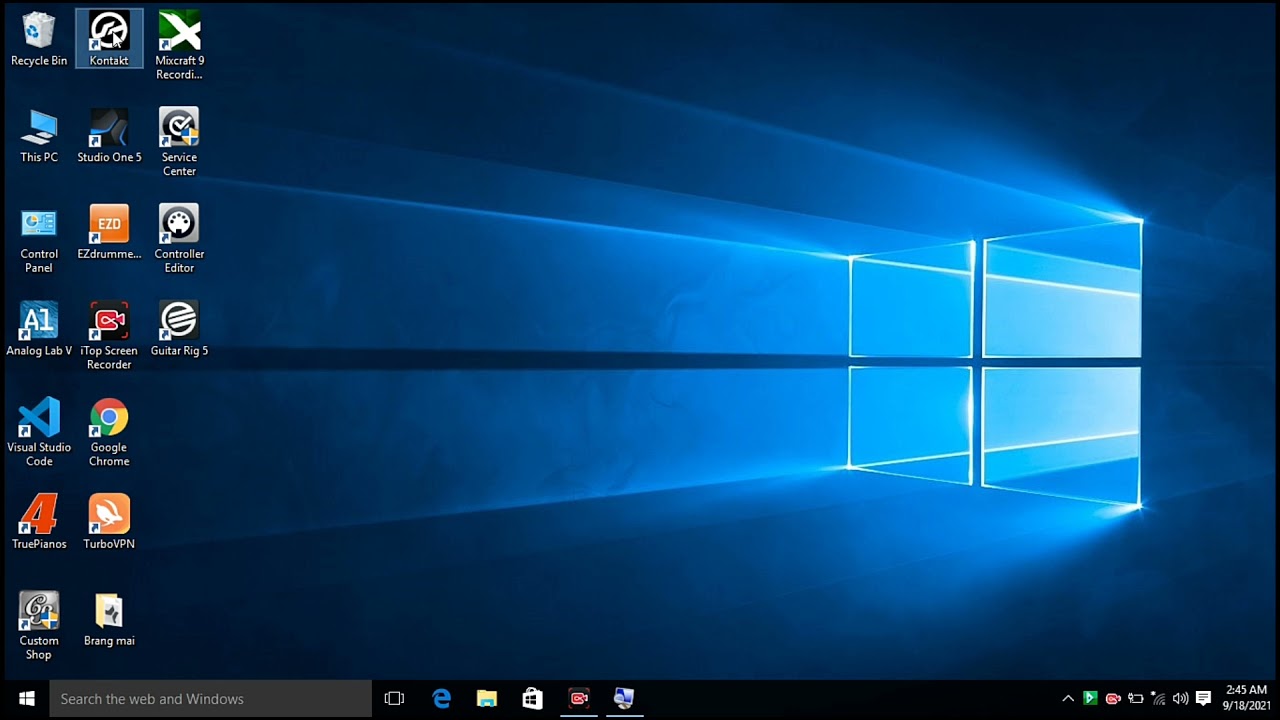Select the Studio One 5 shortcut
1280x720 pixels.
109,136
